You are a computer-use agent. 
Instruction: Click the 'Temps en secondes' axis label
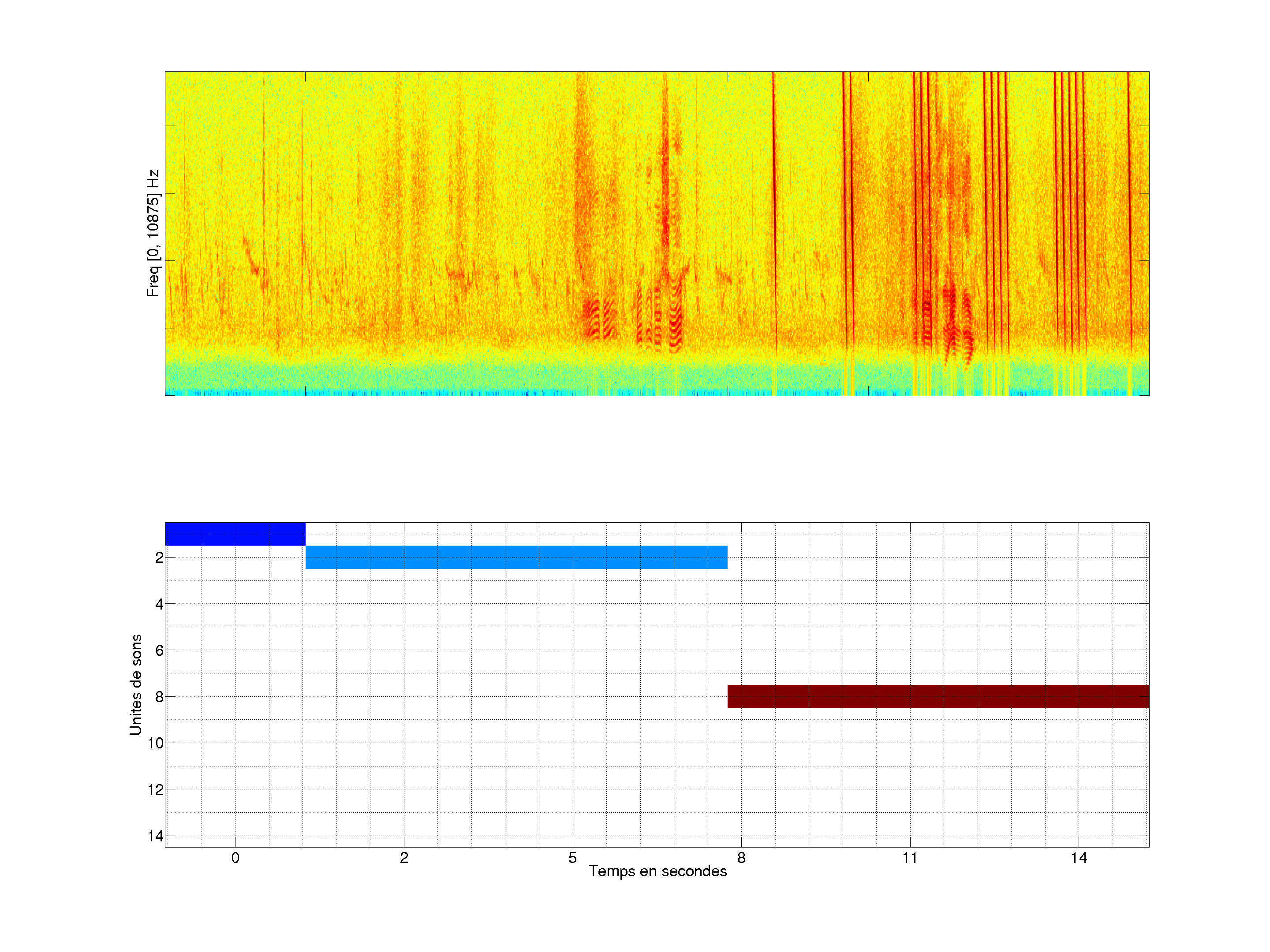(x=657, y=871)
